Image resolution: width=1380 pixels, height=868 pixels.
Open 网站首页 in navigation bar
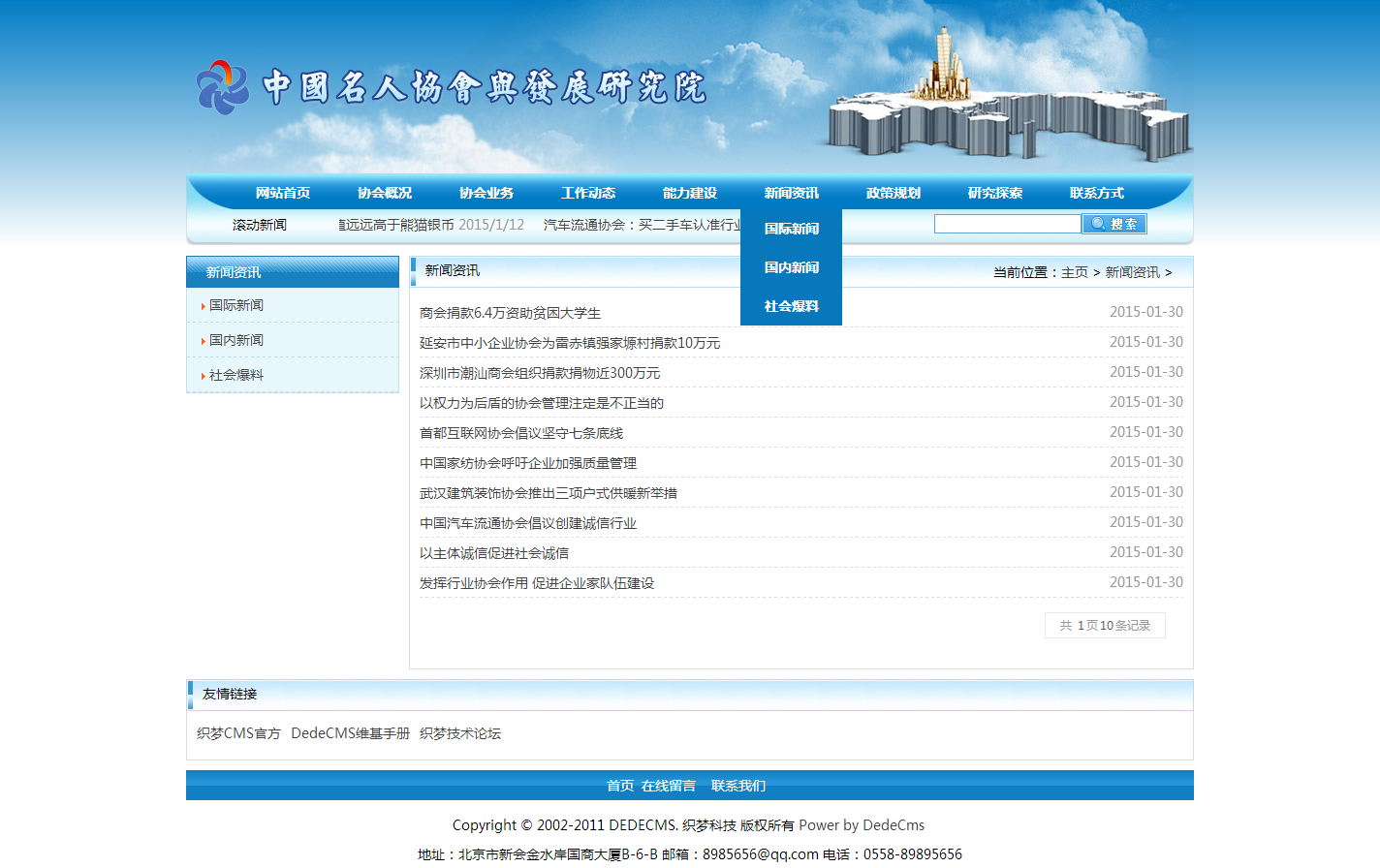[x=283, y=193]
